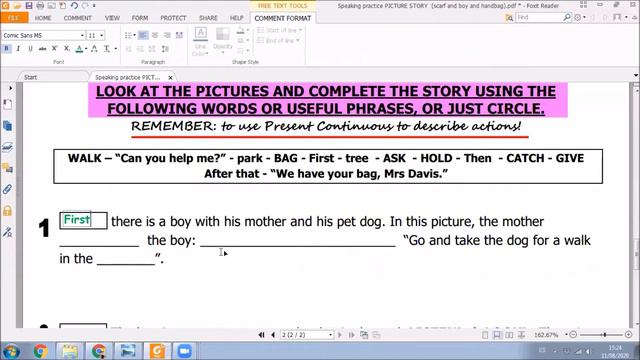The width and height of the screenshot is (640, 360).
Task: Open the security lock panel
Action: point(8,211)
